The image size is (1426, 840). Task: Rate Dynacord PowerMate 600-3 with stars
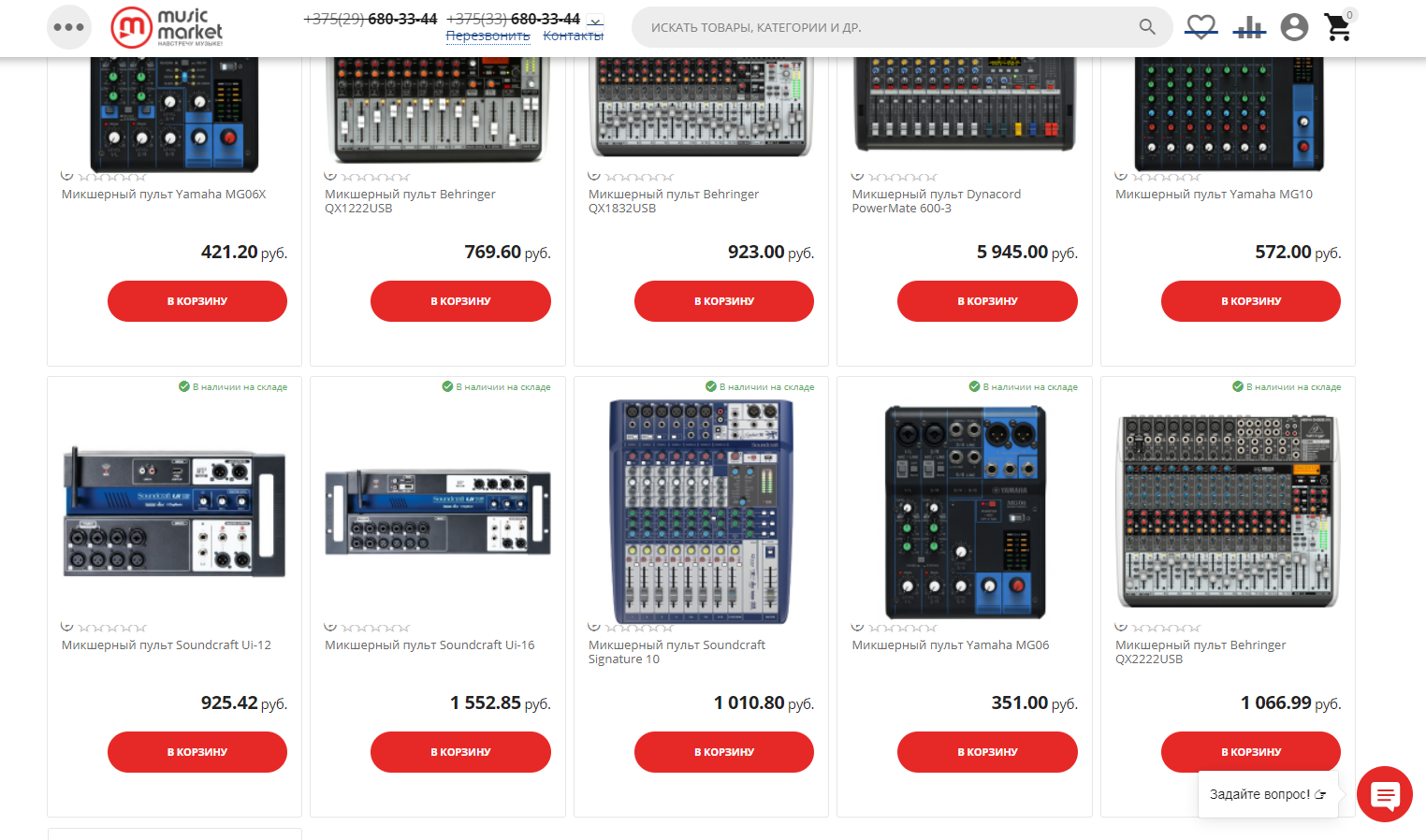pos(902,177)
